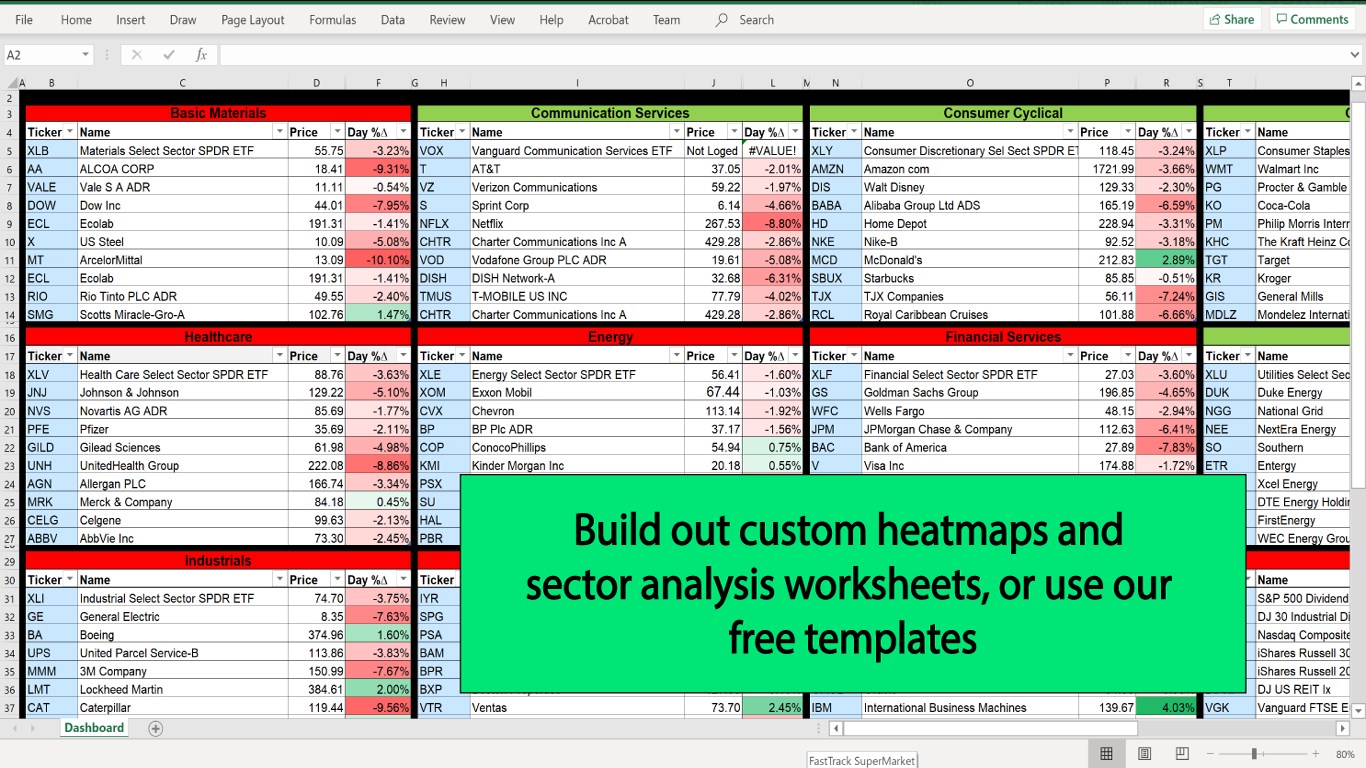
Task: Click the 80% zoom level
Action: [x=1345, y=754]
